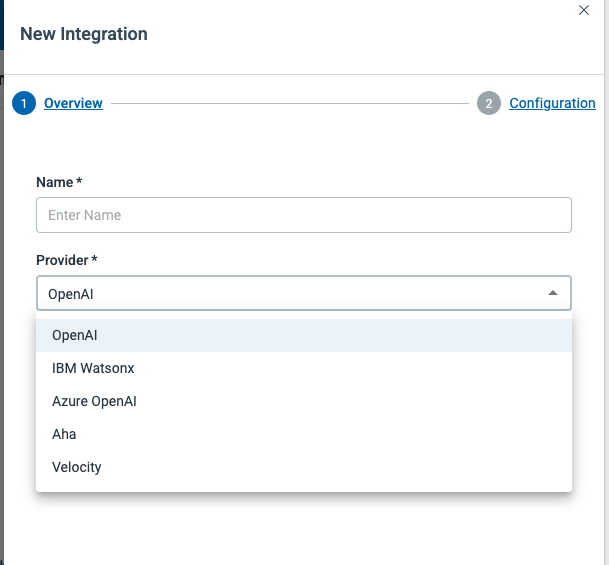This screenshot has width=609, height=565.
Task: Go to the Configuration step link
Action: click(552, 103)
